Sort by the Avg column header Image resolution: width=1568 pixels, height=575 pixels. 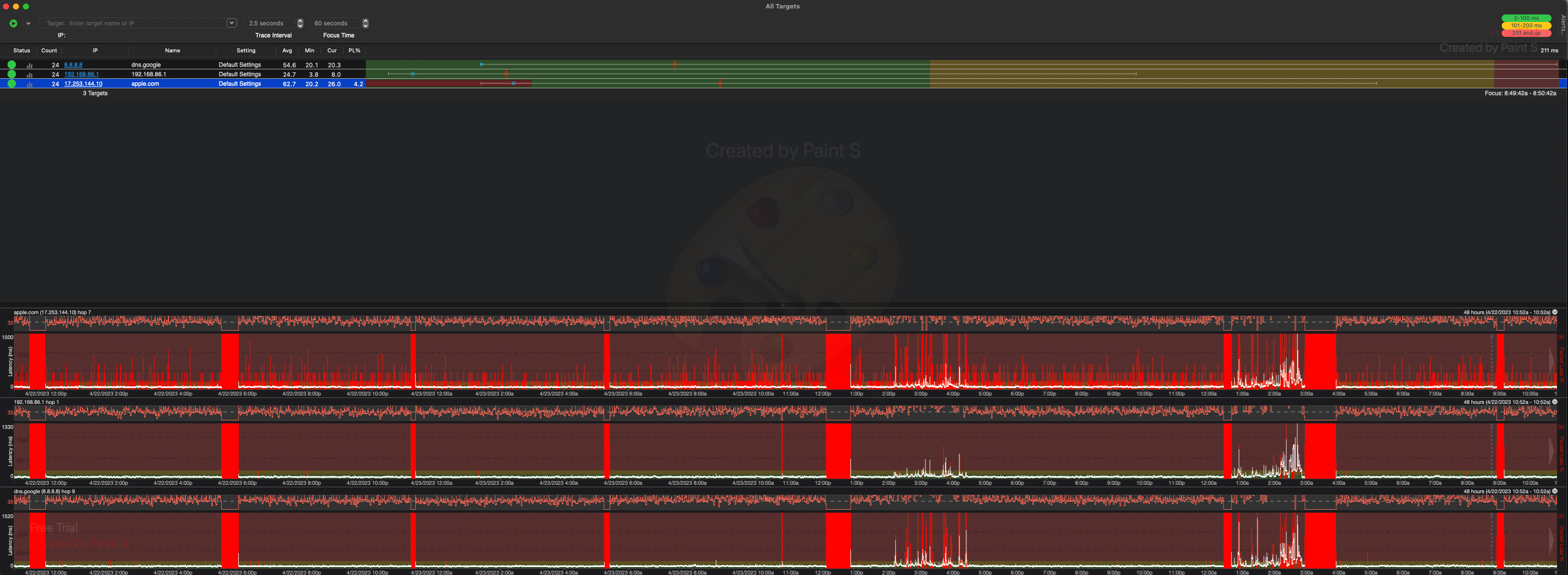(287, 50)
